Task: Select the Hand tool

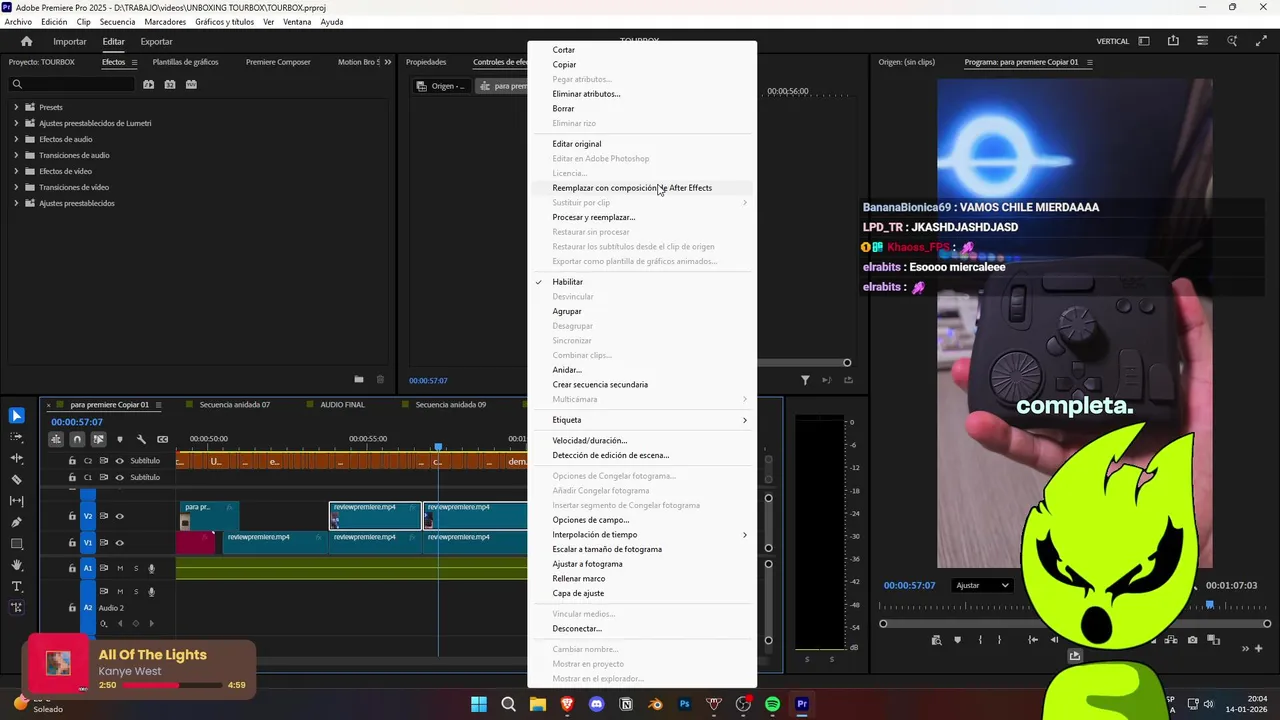Action: coord(17,565)
